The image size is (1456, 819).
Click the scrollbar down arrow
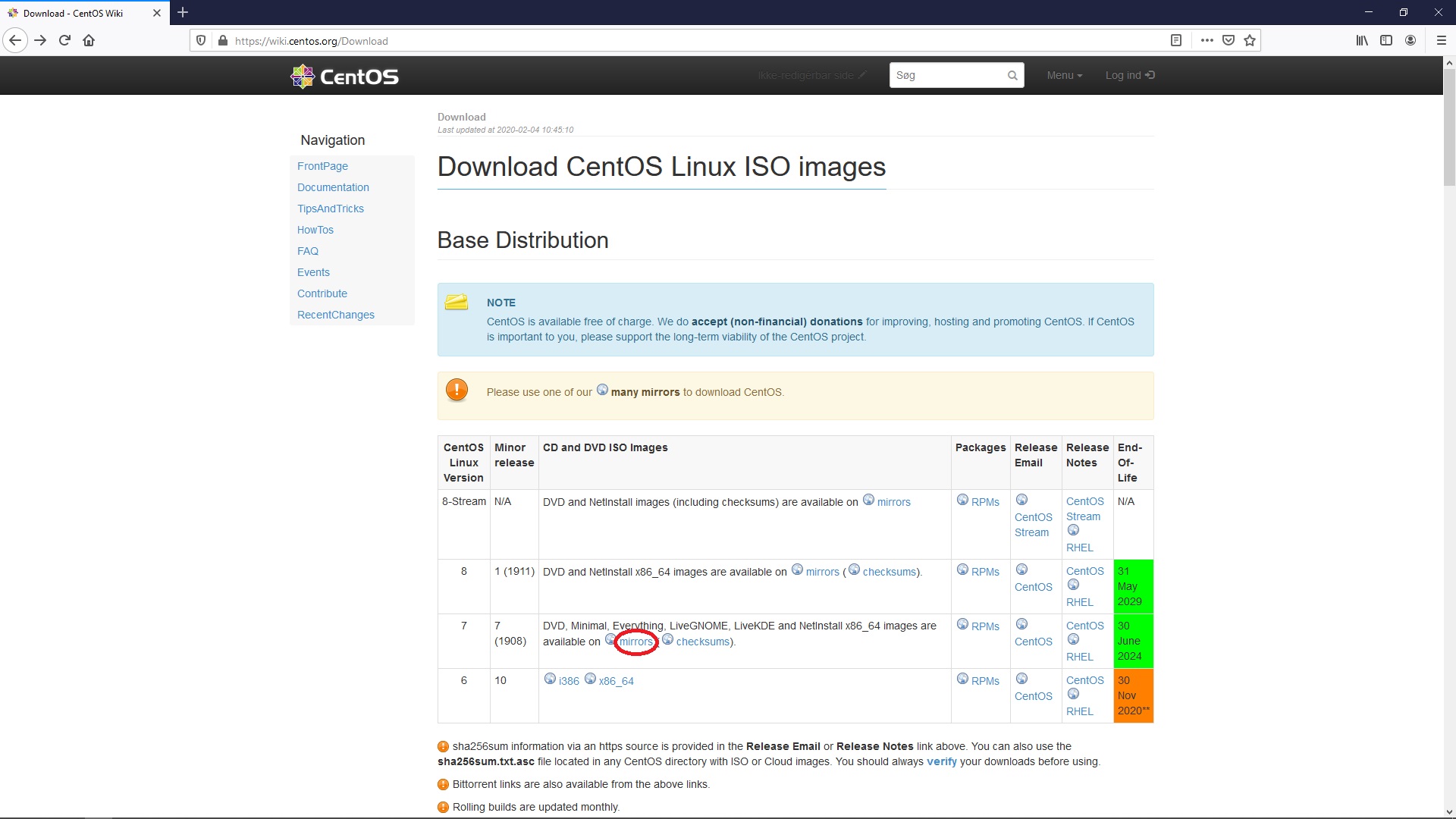[x=1449, y=811]
